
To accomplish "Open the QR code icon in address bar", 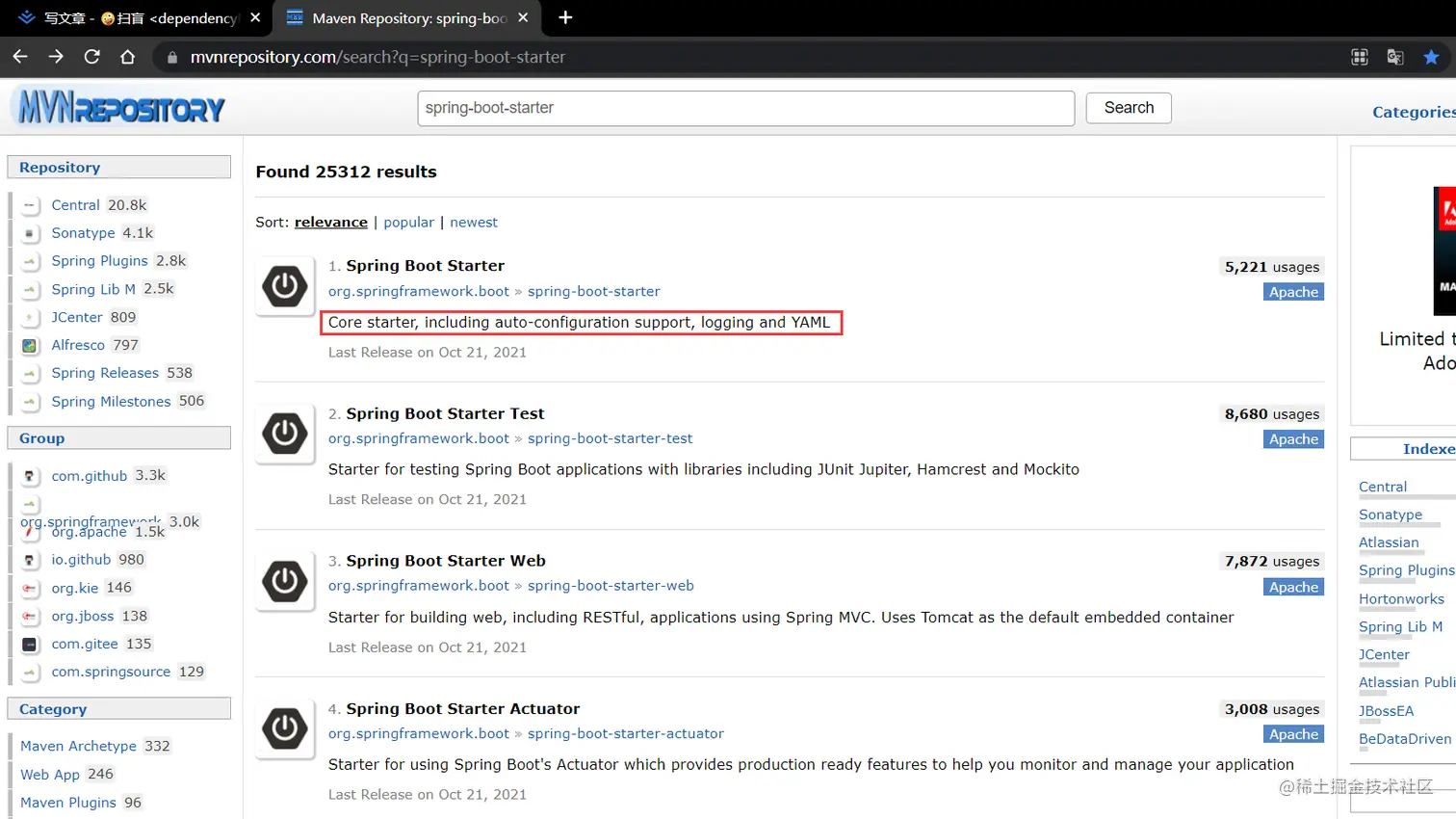I will coord(1360,57).
